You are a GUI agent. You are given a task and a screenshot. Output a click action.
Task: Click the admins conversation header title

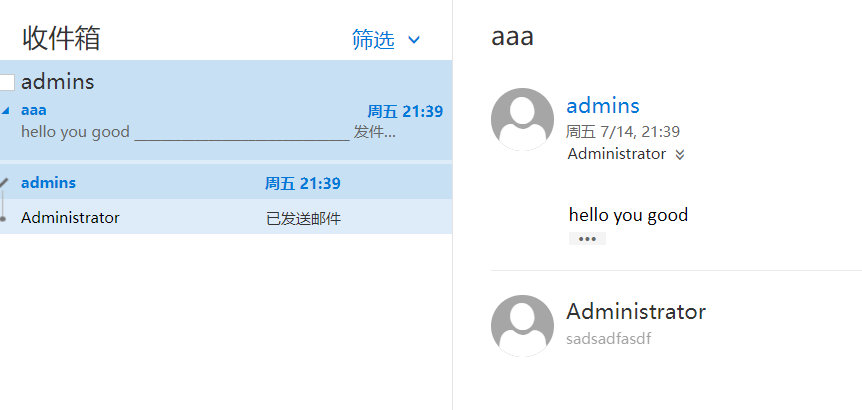coord(58,82)
